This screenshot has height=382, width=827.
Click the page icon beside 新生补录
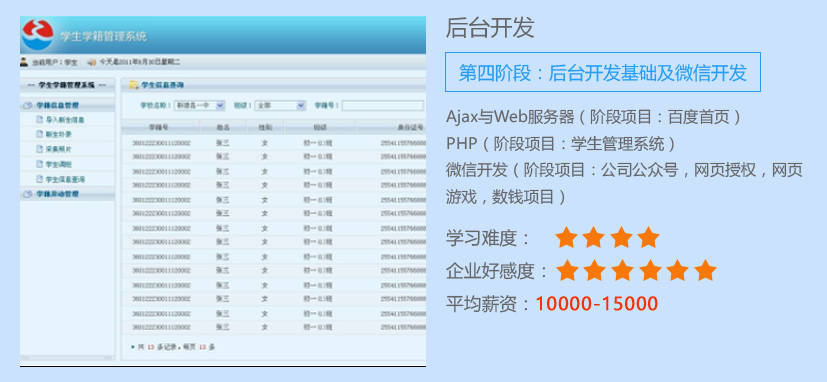coord(40,135)
